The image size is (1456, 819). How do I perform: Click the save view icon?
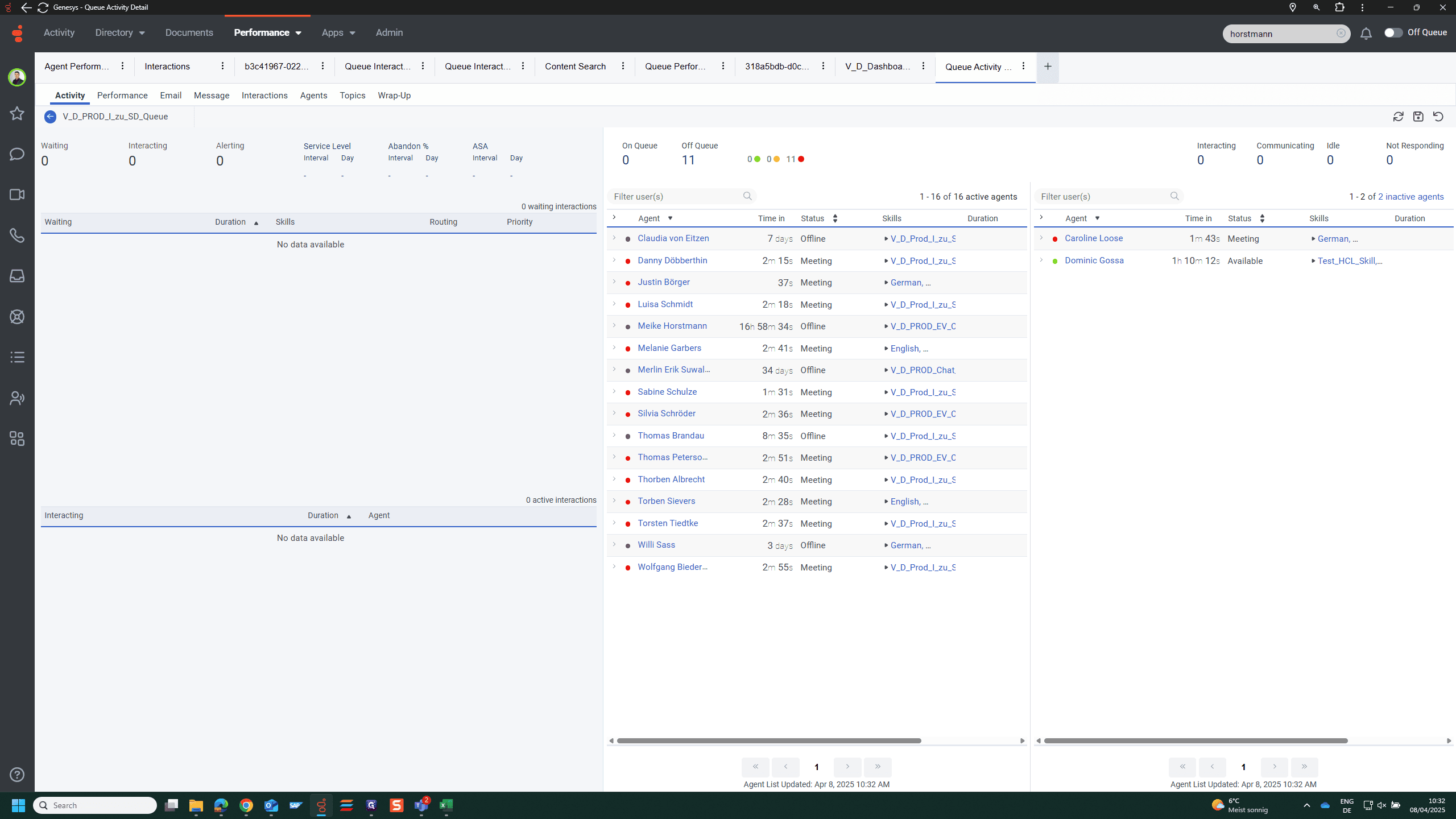1418,117
